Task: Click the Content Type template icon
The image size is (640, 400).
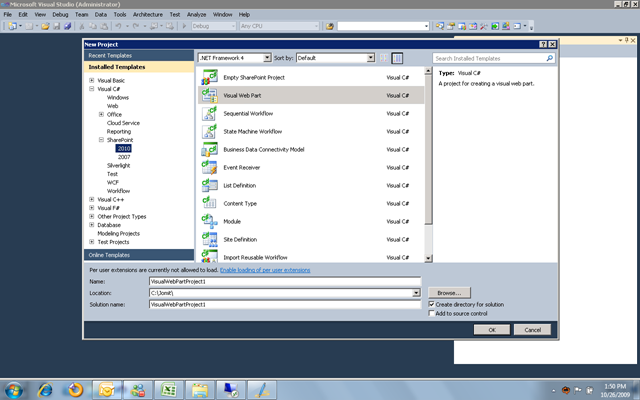Action: tap(209, 203)
